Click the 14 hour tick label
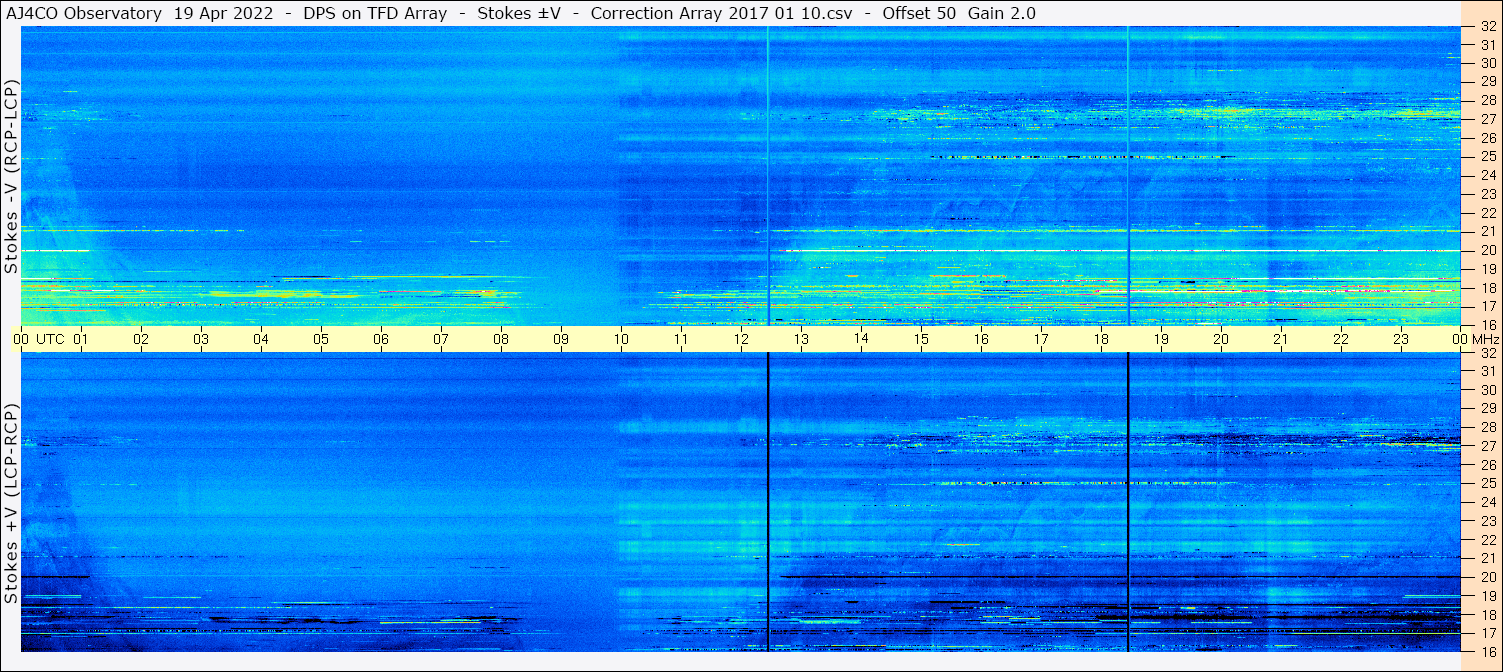 861,339
